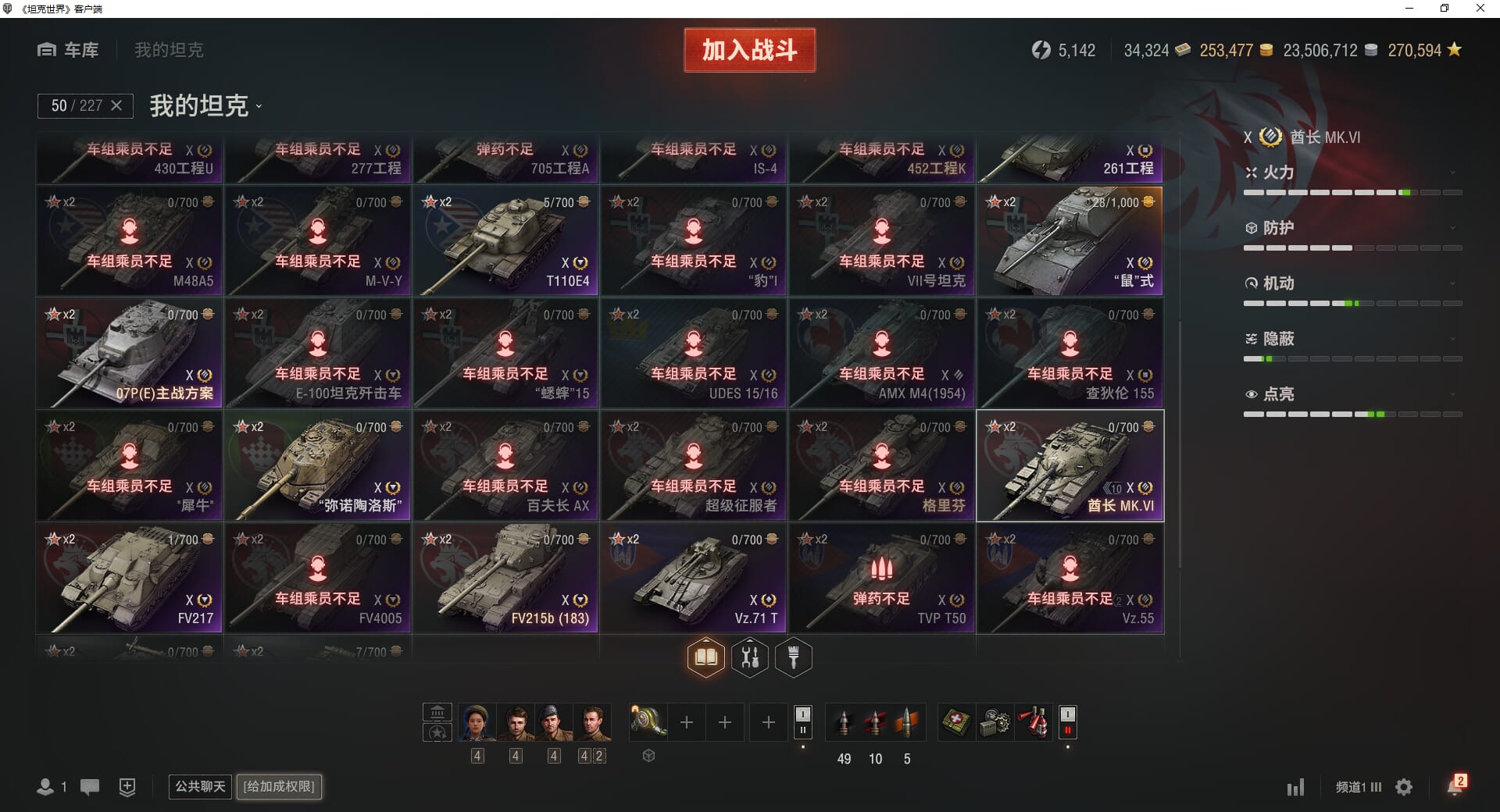Click the fire extinguisher consumable slot
The height and width of the screenshot is (812, 1500).
coord(1035,722)
